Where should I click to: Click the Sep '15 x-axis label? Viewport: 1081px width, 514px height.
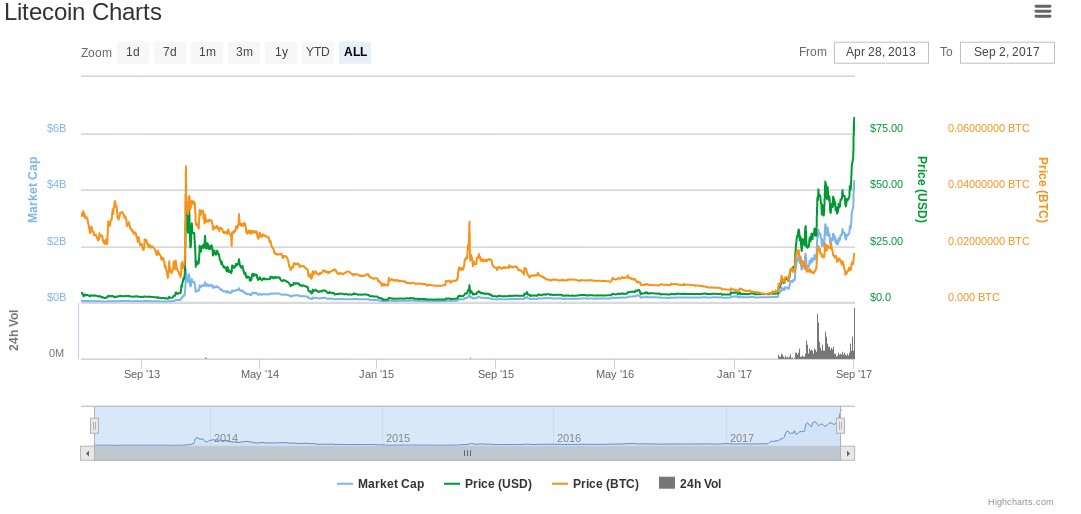tap(496, 374)
